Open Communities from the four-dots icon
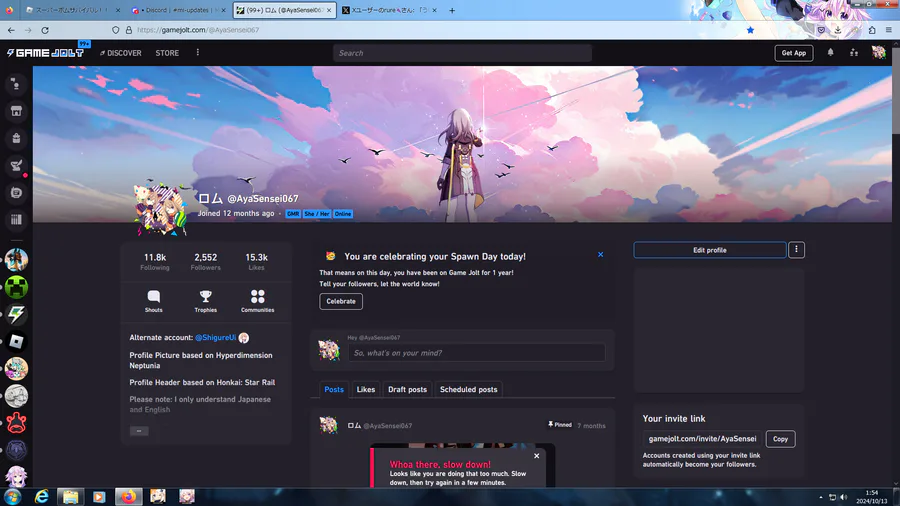The height and width of the screenshot is (506, 900). pos(257,301)
